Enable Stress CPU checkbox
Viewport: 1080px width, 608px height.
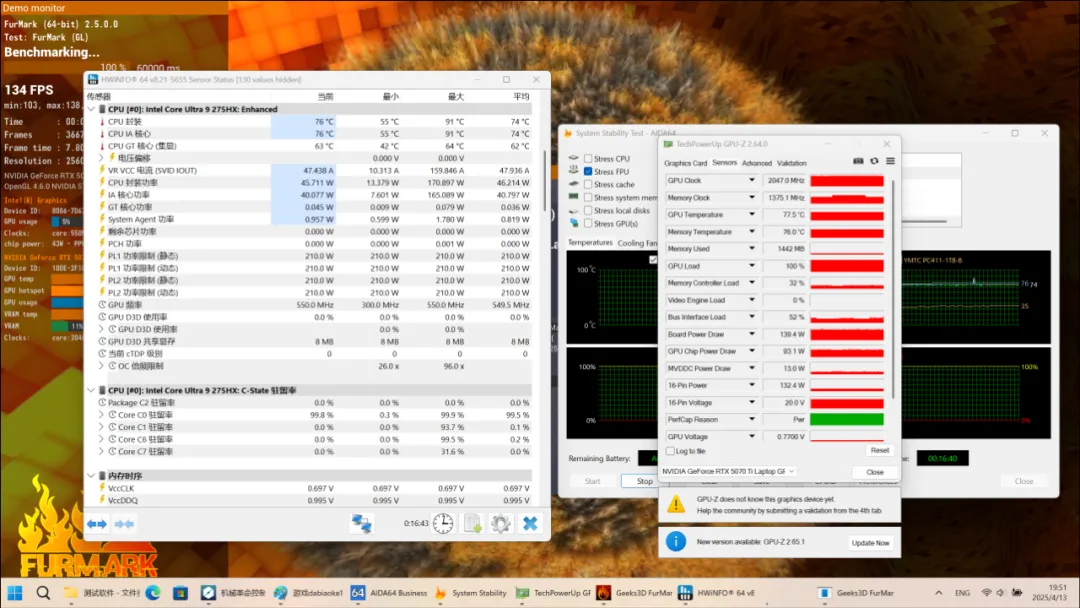pos(587,159)
